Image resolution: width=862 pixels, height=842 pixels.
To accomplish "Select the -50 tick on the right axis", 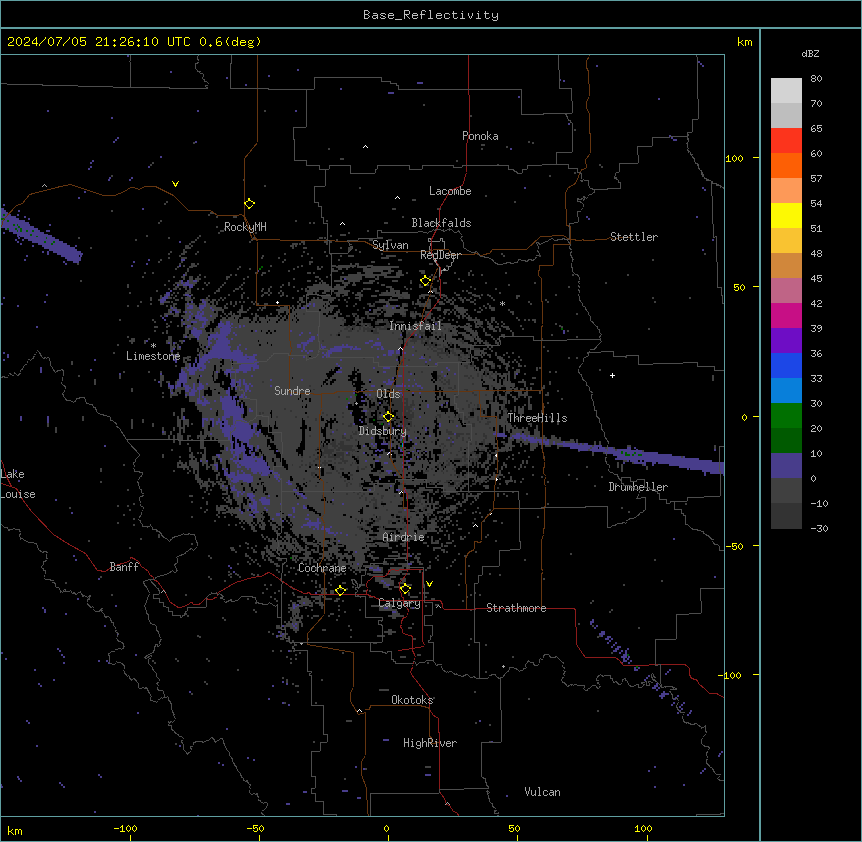I will 734,546.
